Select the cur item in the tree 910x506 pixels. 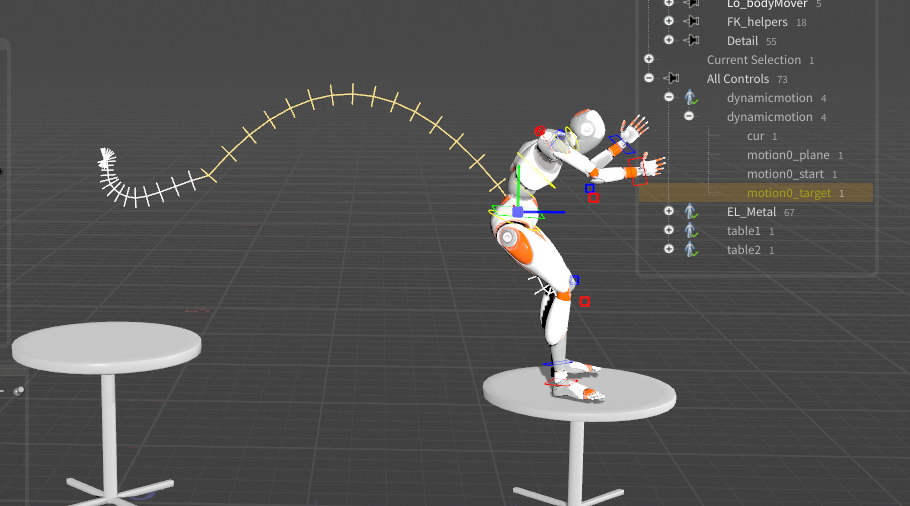[x=755, y=136]
